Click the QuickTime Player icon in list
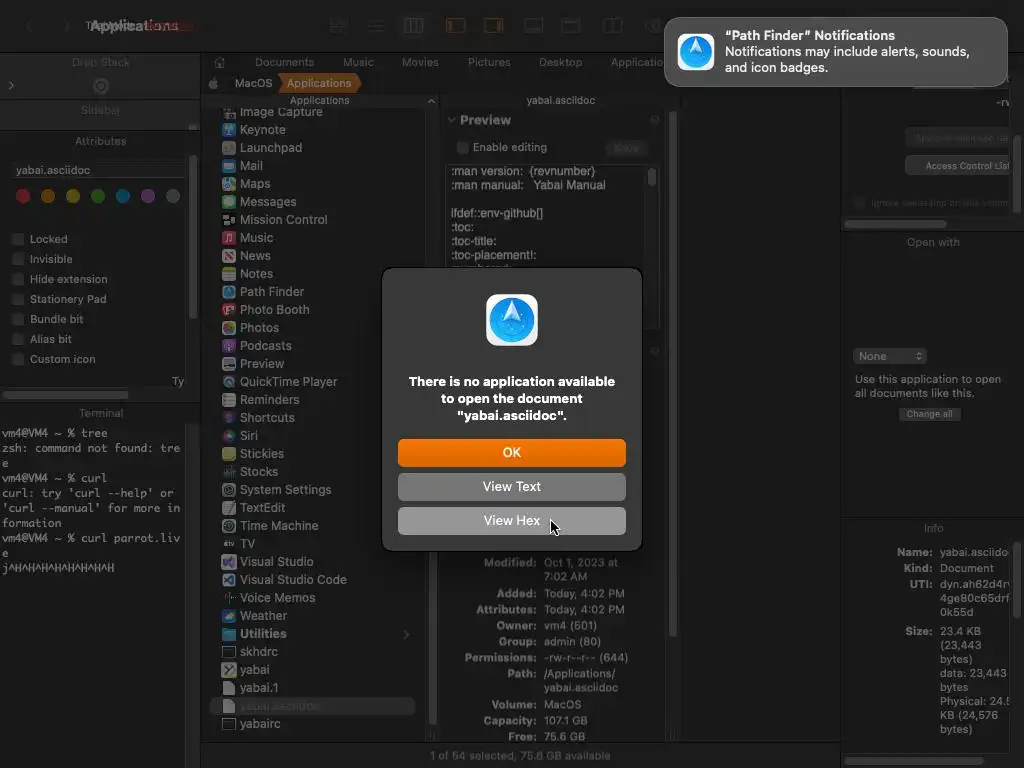 tap(229, 382)
